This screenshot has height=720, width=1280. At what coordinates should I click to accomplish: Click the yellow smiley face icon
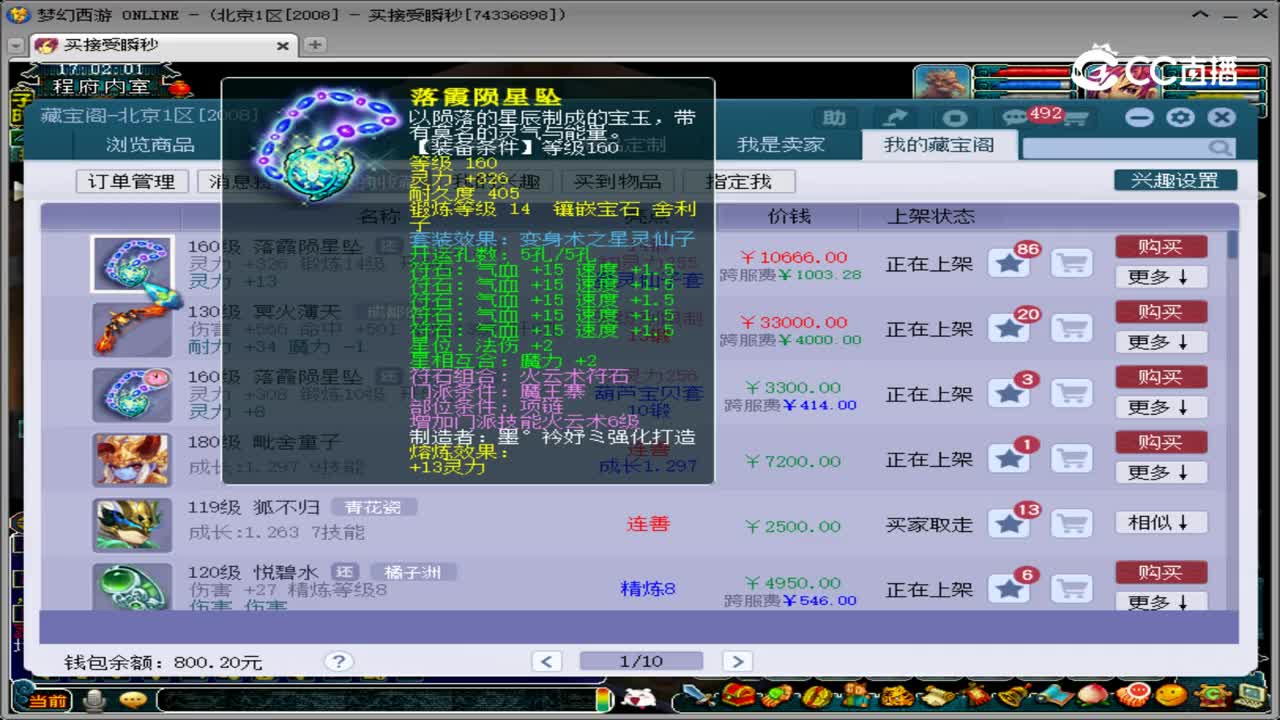pos(1172,695)
